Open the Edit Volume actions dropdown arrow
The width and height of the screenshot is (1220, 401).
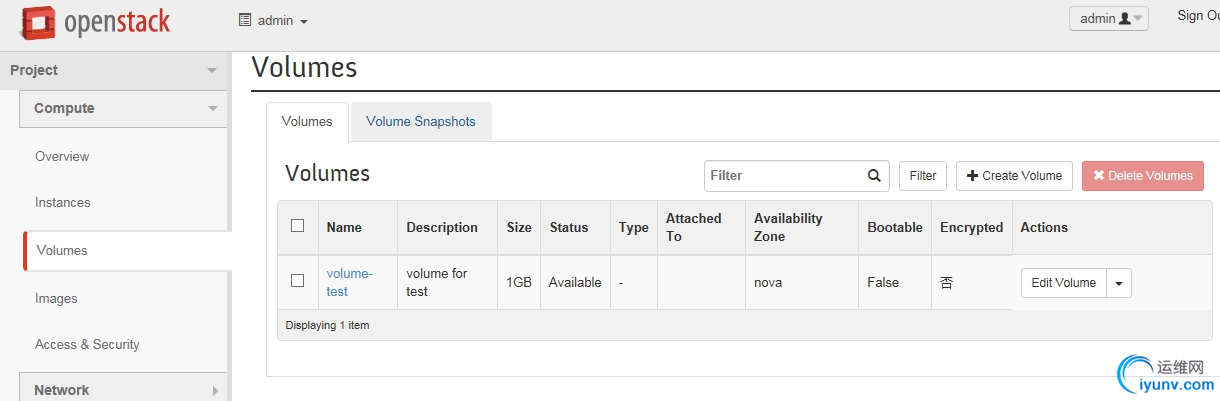click(1119, 283)
